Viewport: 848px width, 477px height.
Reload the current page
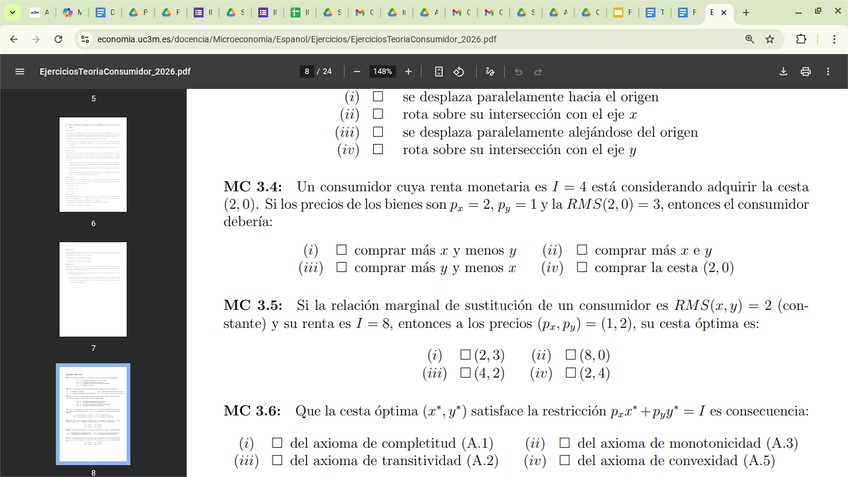point(58,39)
